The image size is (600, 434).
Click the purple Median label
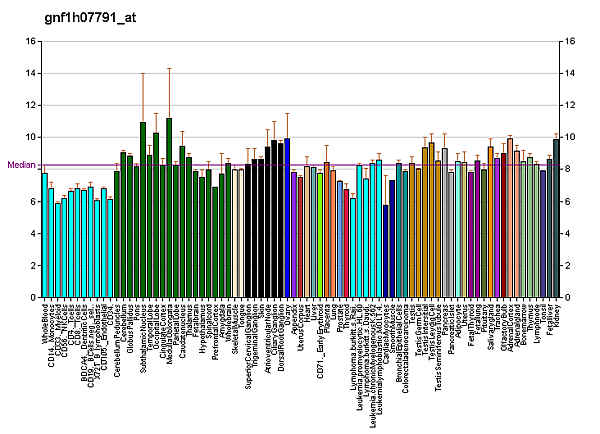[x=21, y=165]
